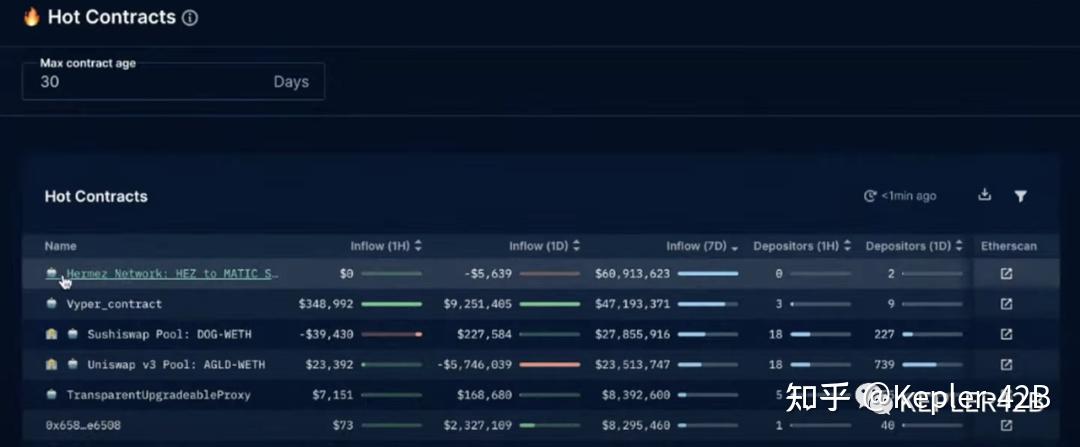
Task: Refresh the table via the <1min ago icon
Action: pyautogui.click(x=870, y=196)
